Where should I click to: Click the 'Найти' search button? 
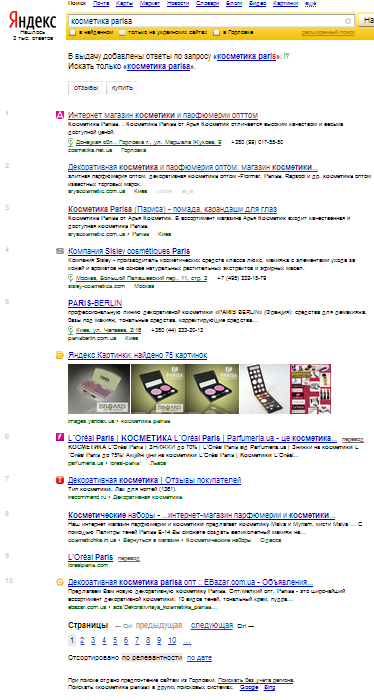click(366, 21)
